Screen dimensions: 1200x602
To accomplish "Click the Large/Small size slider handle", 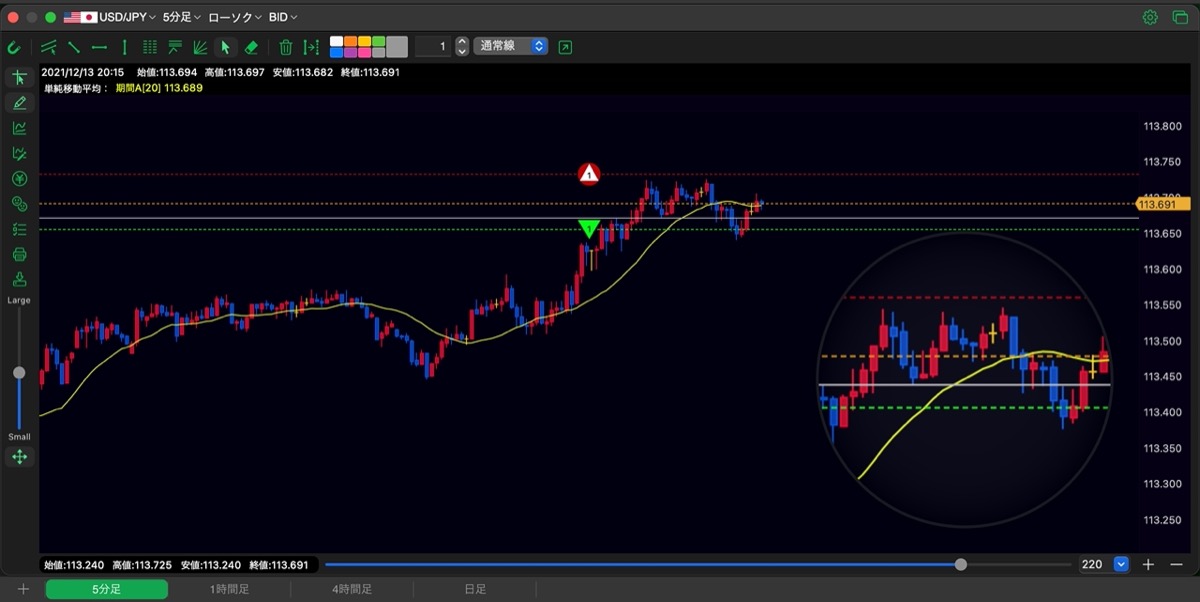I will pos(19,373).
